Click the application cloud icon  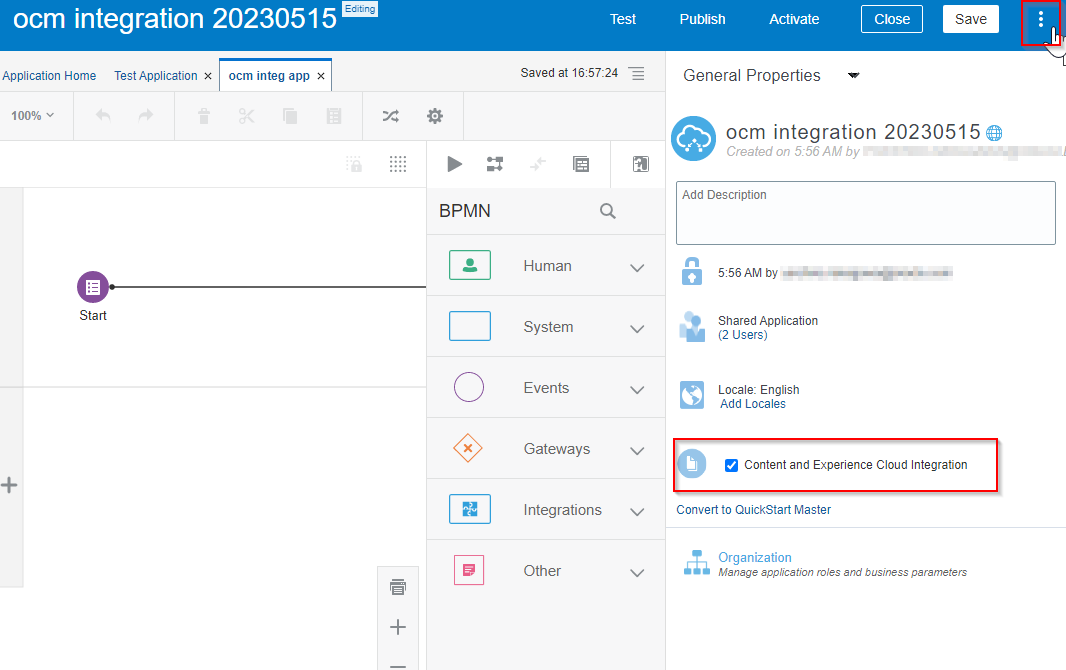(x=693, y=138)
